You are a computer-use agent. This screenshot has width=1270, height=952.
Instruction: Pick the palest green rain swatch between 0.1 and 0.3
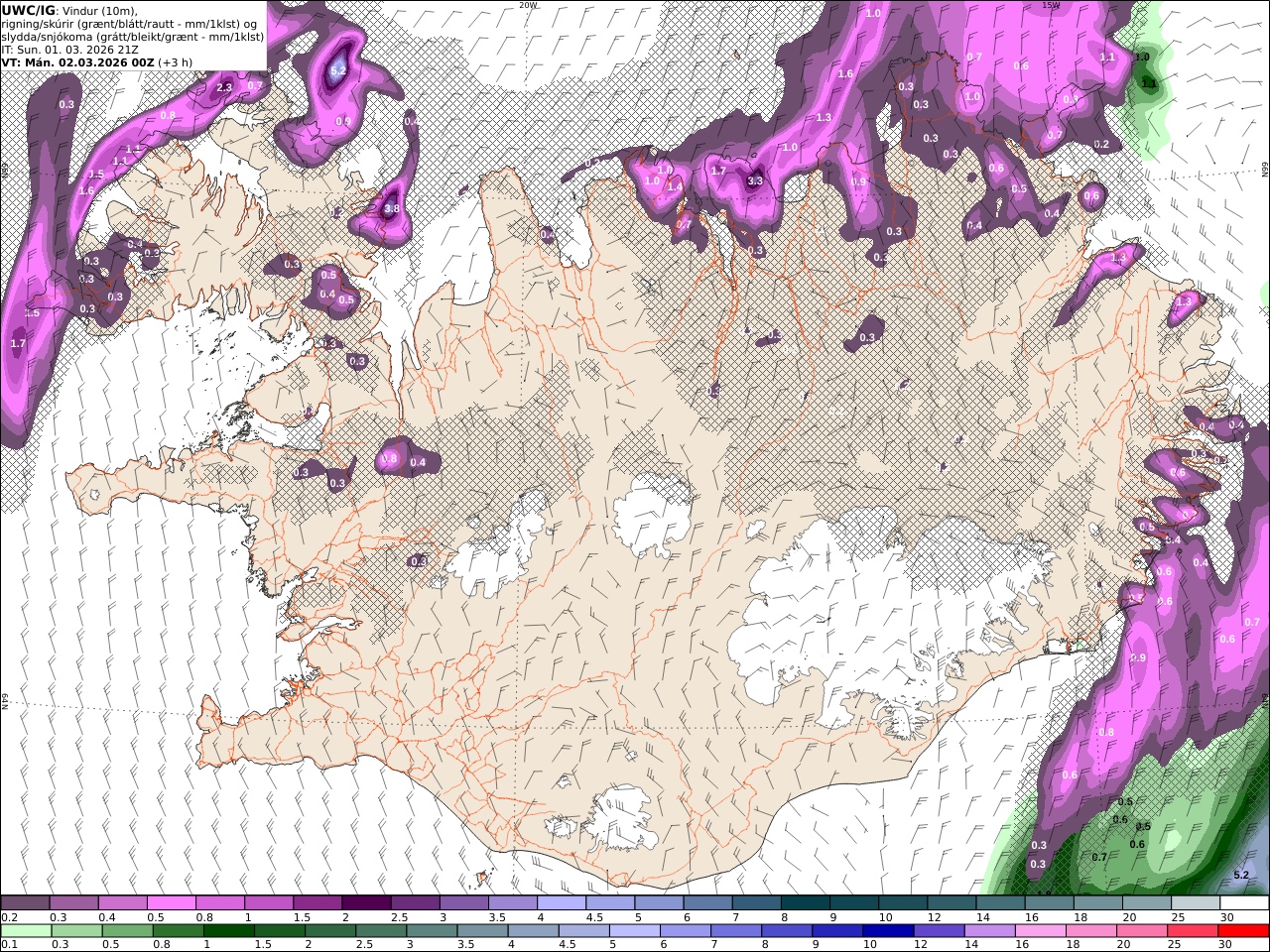pos(27,931)
